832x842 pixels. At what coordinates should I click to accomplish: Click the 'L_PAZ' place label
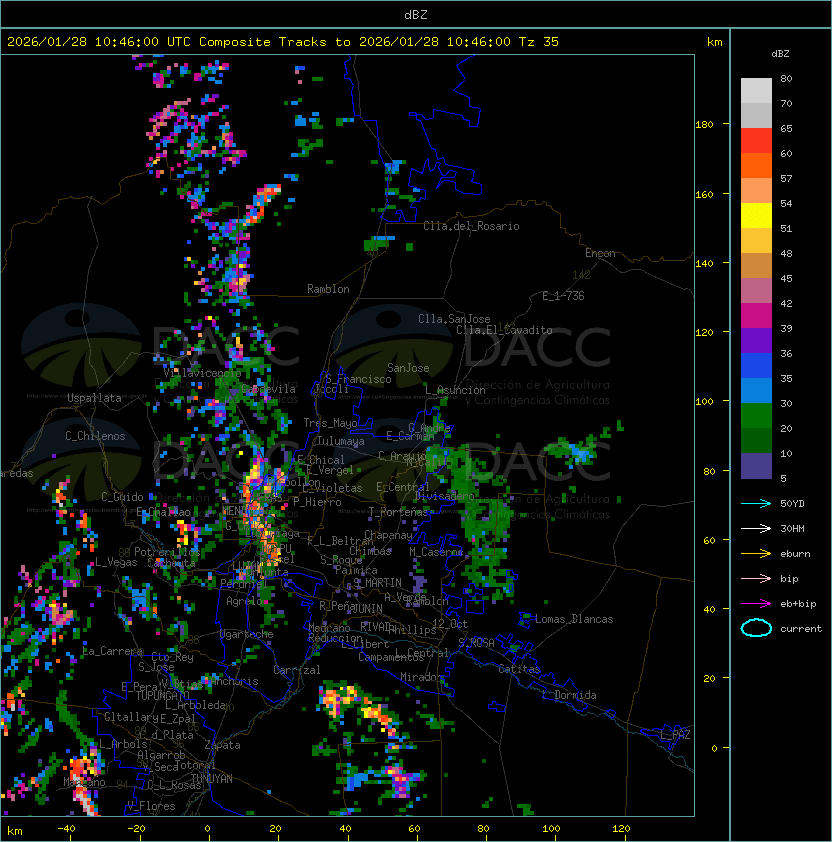(x=675, y=735)
